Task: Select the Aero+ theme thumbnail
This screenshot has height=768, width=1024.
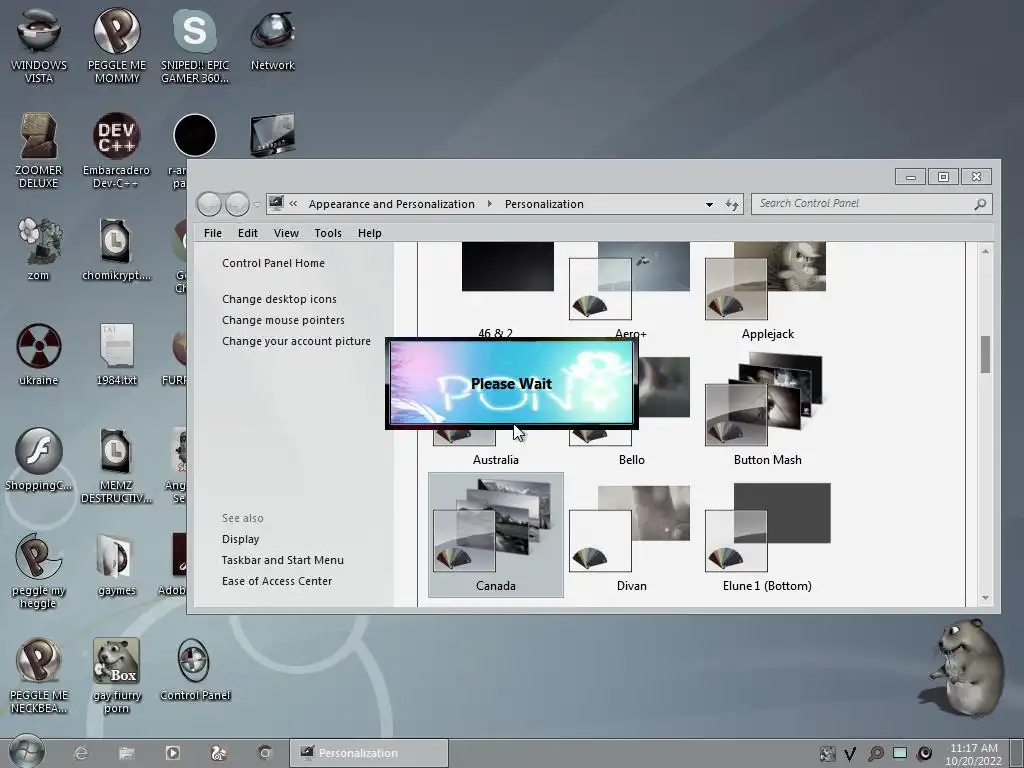Action: tap(630, 281)
